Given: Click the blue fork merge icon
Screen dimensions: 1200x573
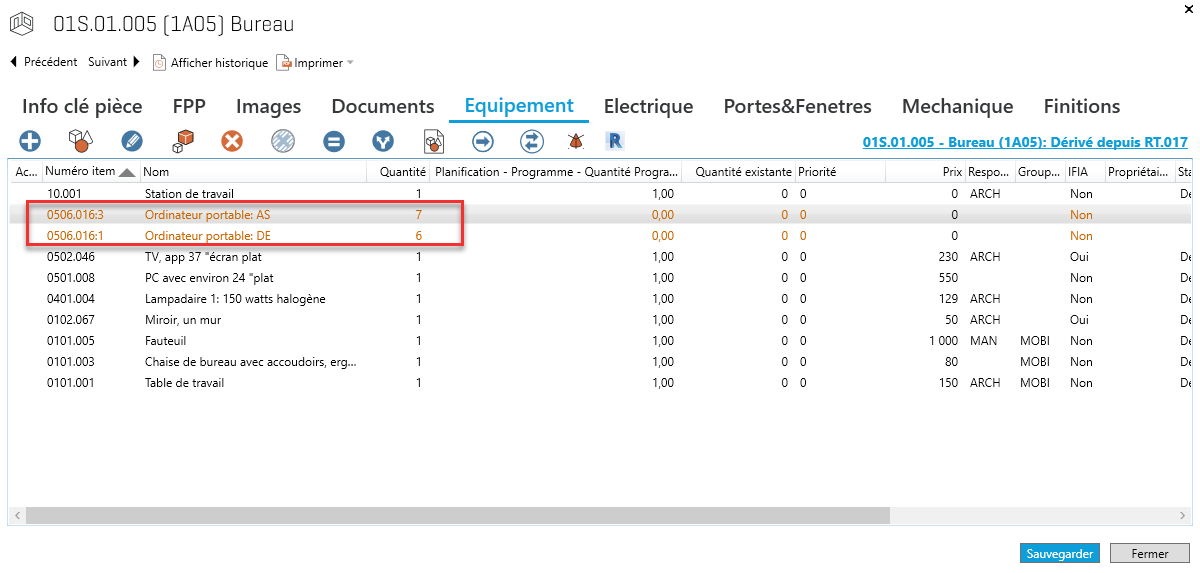Looking at the screenshot, I should point(383,142).
